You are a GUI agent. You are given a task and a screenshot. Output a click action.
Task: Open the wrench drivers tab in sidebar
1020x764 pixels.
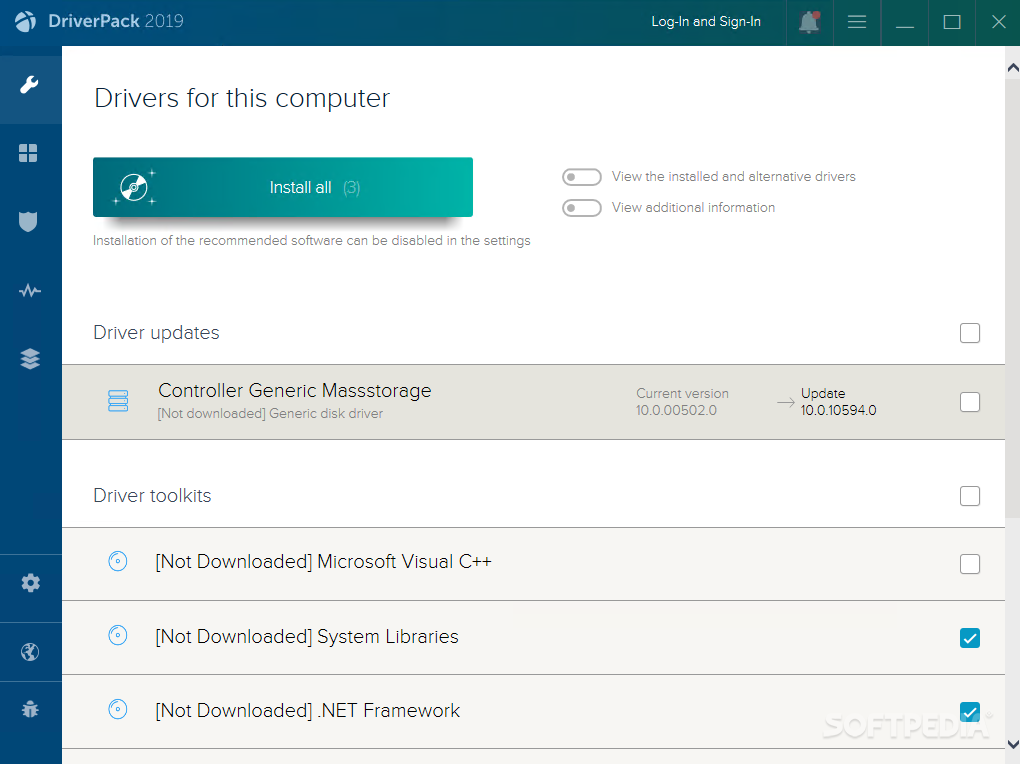coord(30,85)
